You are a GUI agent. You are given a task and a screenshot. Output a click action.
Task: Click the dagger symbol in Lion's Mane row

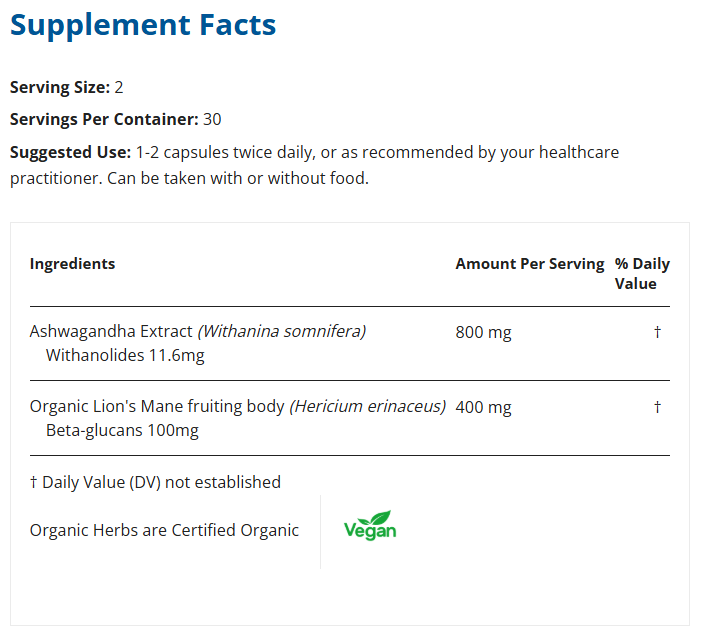(657, 407)
